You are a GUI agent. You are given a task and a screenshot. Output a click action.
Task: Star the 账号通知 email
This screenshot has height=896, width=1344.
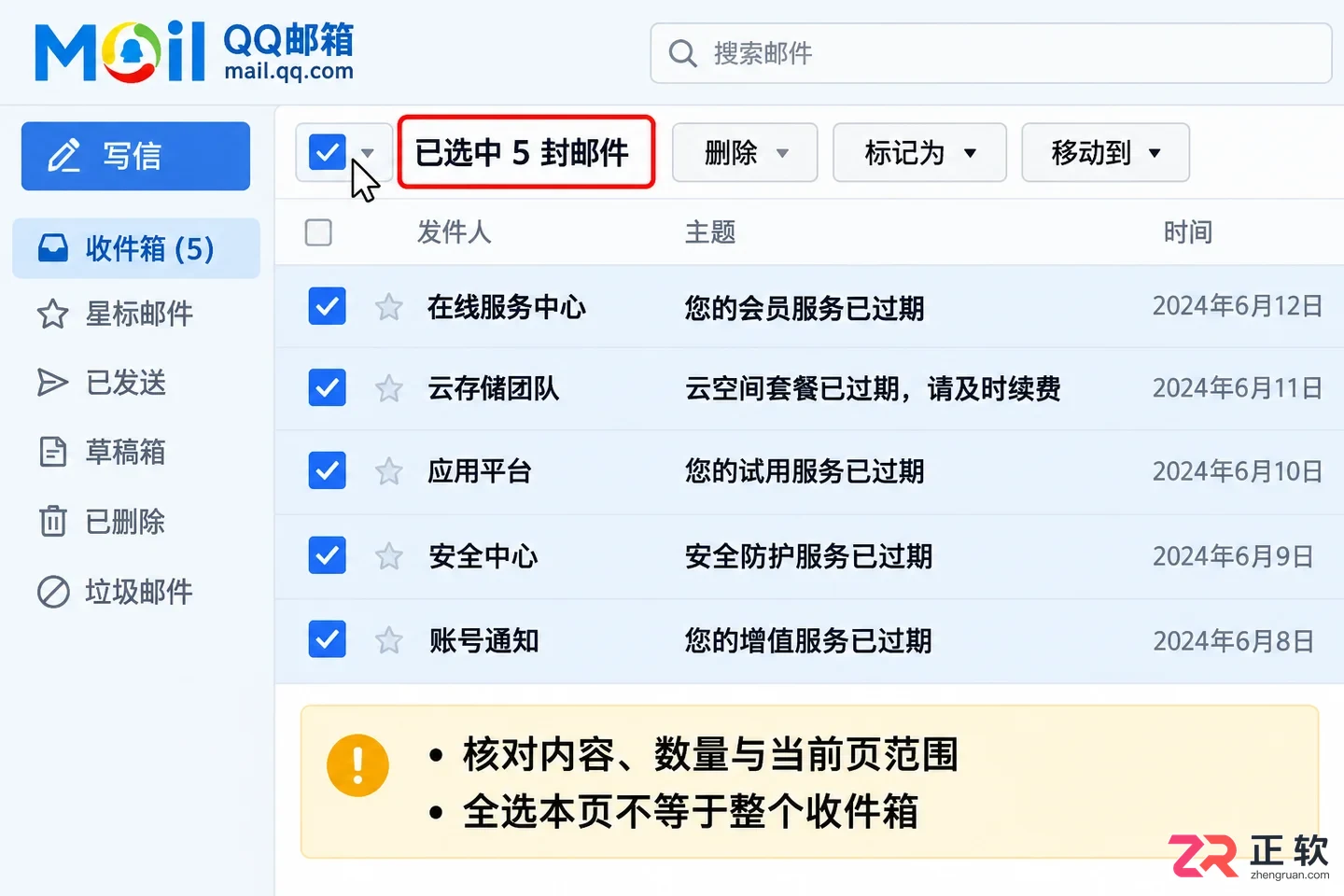coord(388,640)
